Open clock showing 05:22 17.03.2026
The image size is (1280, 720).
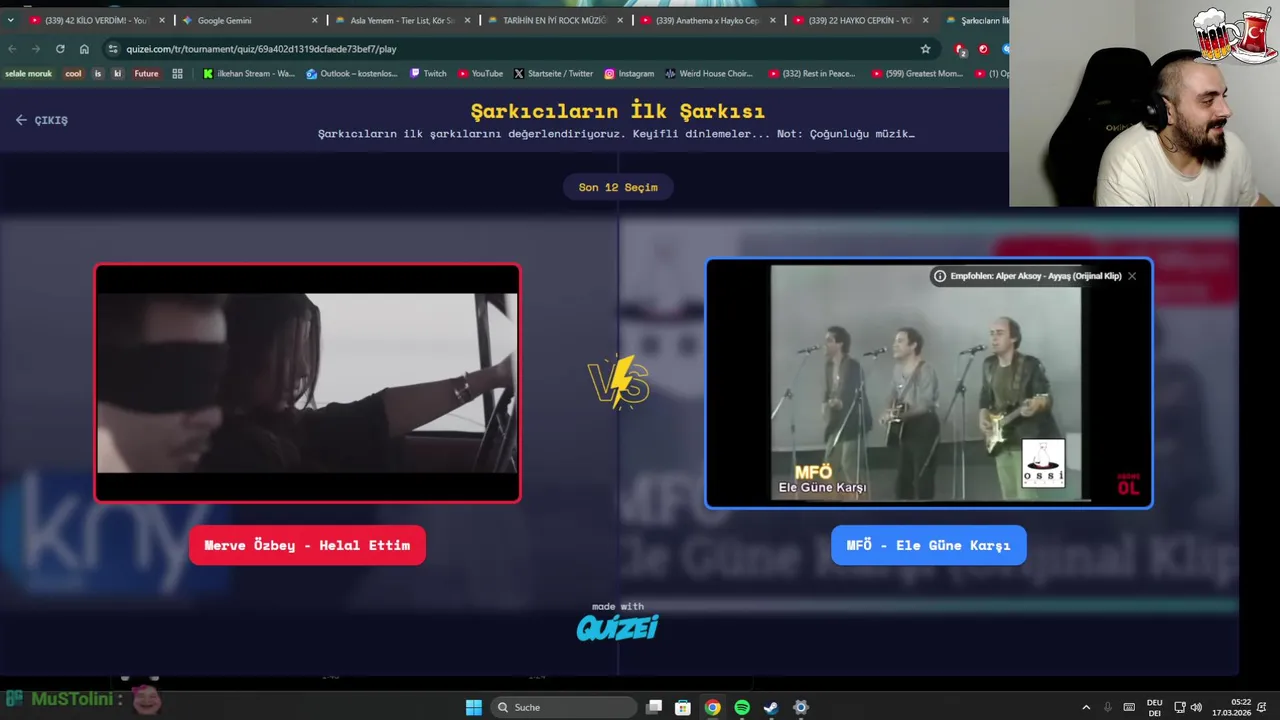click(1231, 707)
